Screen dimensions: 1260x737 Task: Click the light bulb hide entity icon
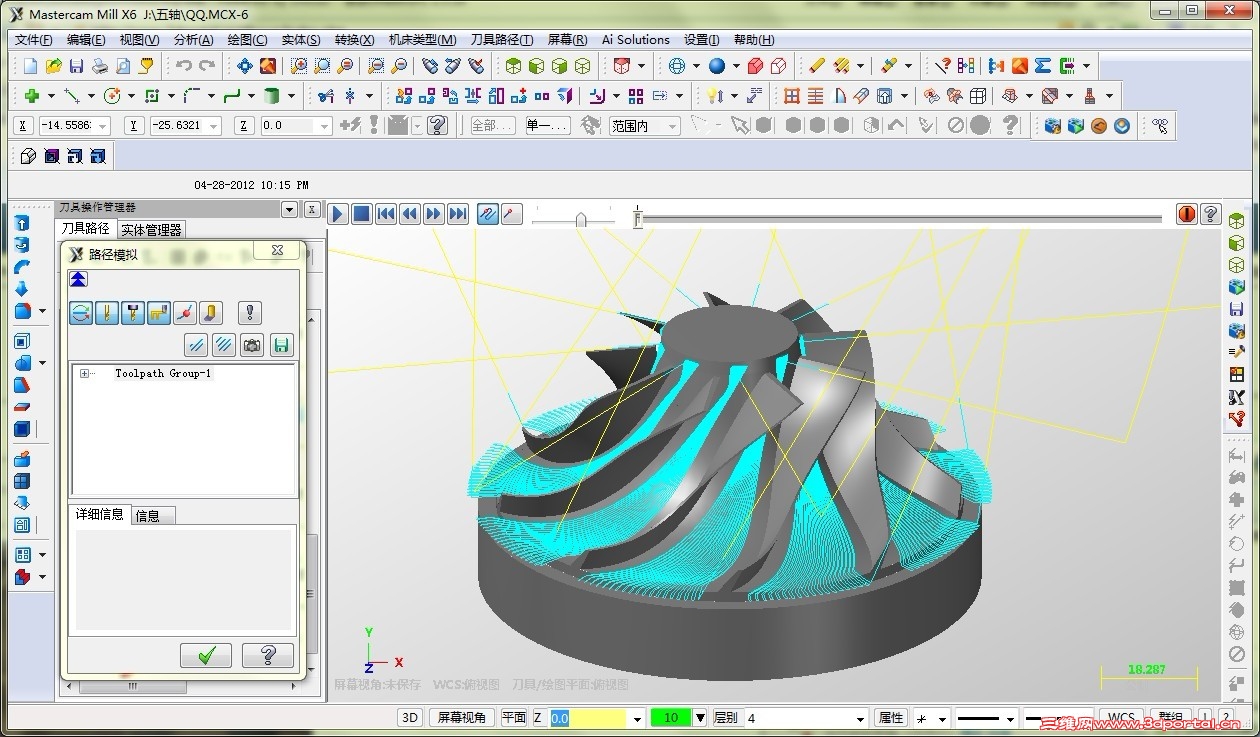[714, 96]
